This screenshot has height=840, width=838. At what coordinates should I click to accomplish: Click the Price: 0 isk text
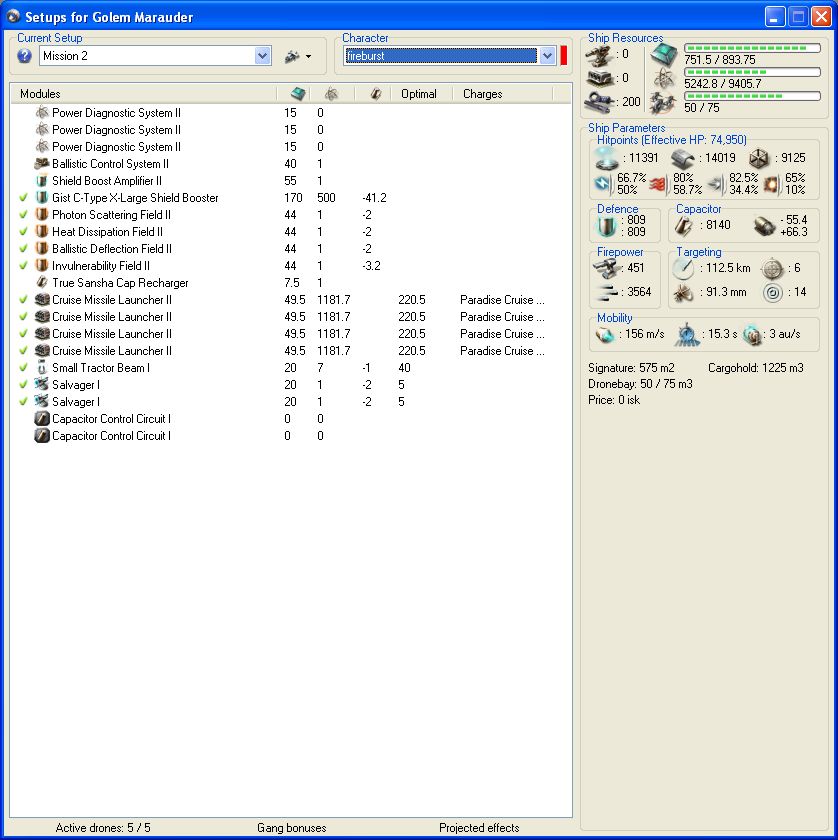click(614, 400)
